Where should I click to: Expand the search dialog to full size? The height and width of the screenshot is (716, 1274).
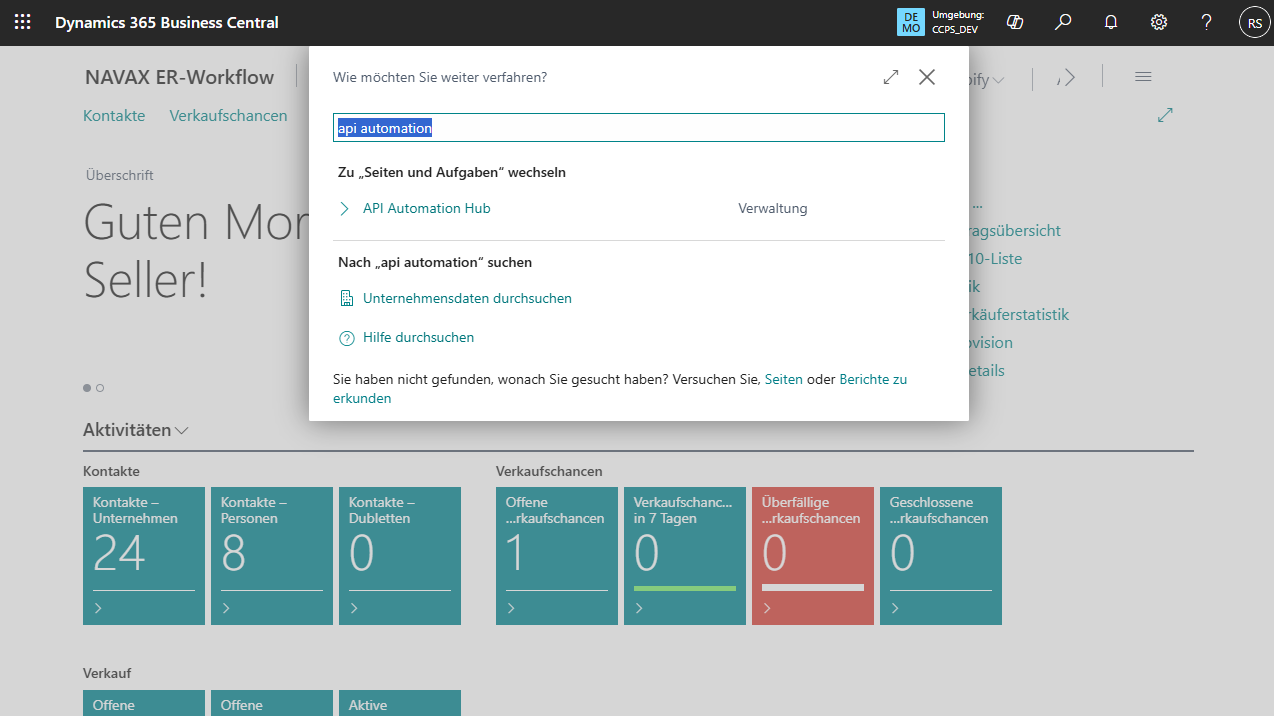point(891,77)
